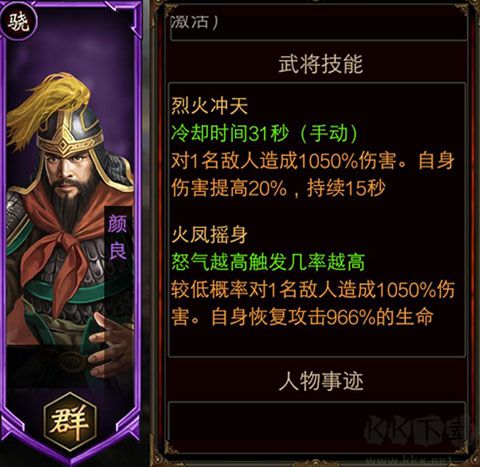This screenshot has height=467, width=480.
Task: Tap the general's portrait artwork
Action: [x=70, y=213]
